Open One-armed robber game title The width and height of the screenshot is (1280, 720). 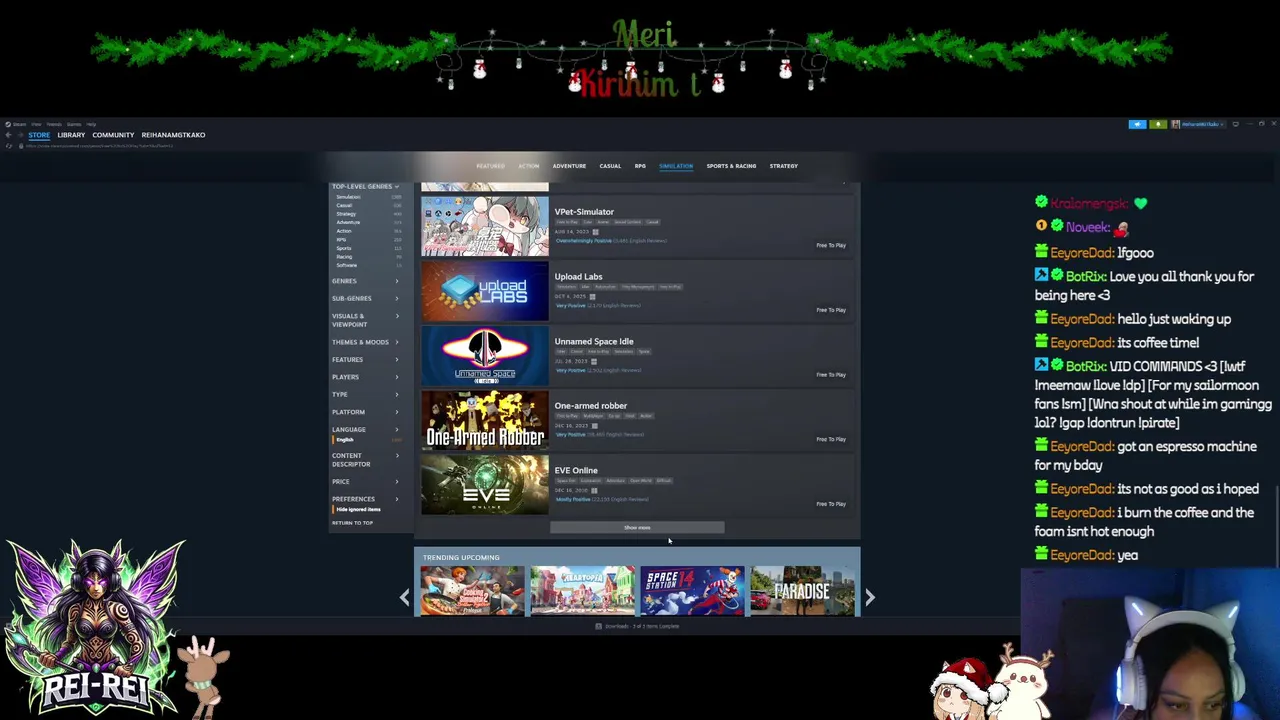click(591, 406)
